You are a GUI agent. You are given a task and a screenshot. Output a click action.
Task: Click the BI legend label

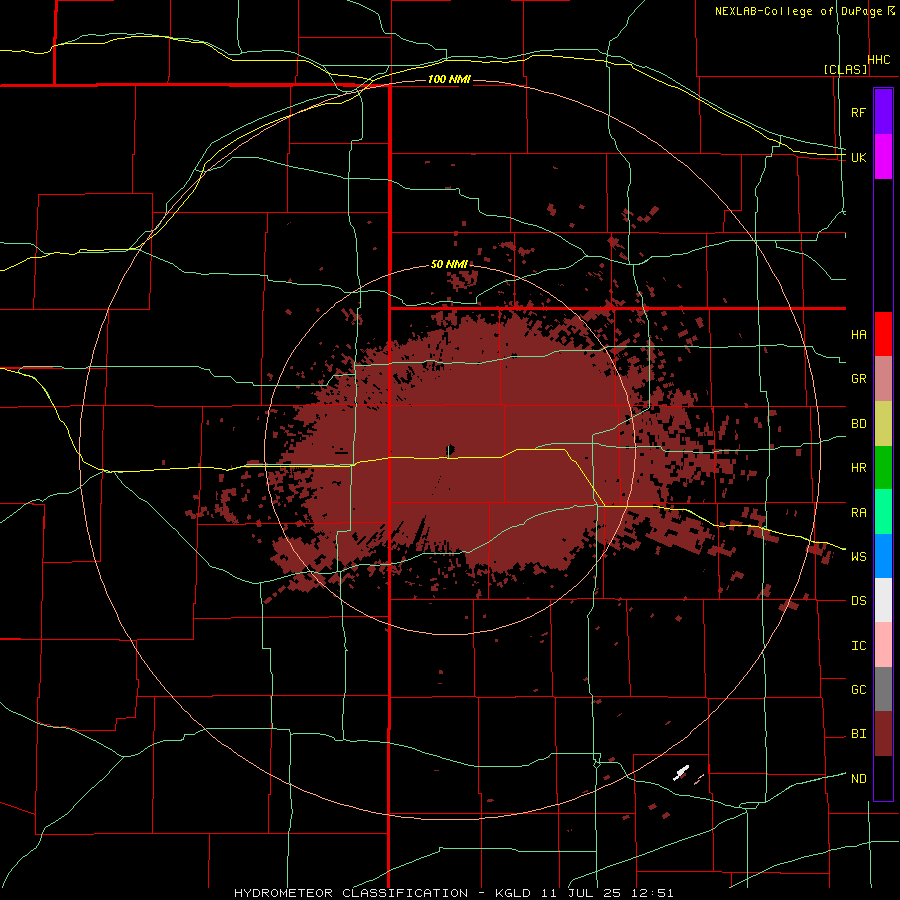858,734
